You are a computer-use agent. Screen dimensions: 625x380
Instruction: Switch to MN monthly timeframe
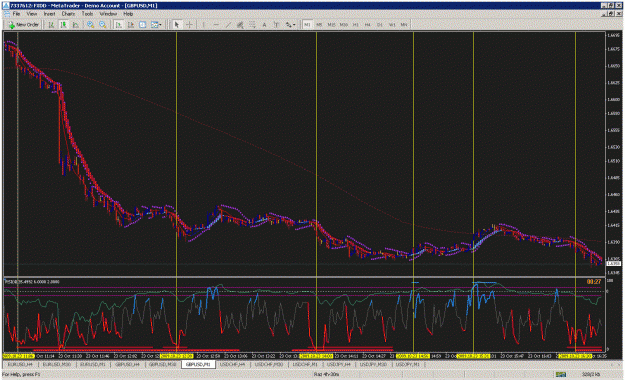[404, 25]
